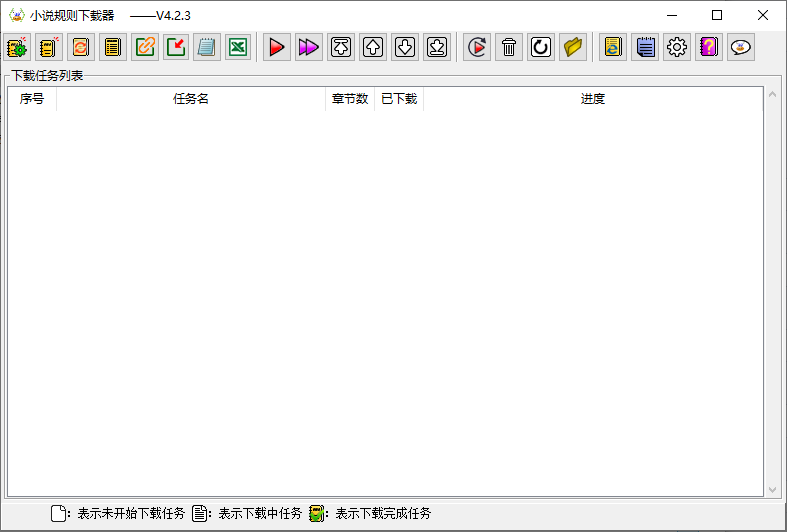Click the orange refresh notebook icon
Viewport: 787px width, 532px height.
(x=81, y=47)
